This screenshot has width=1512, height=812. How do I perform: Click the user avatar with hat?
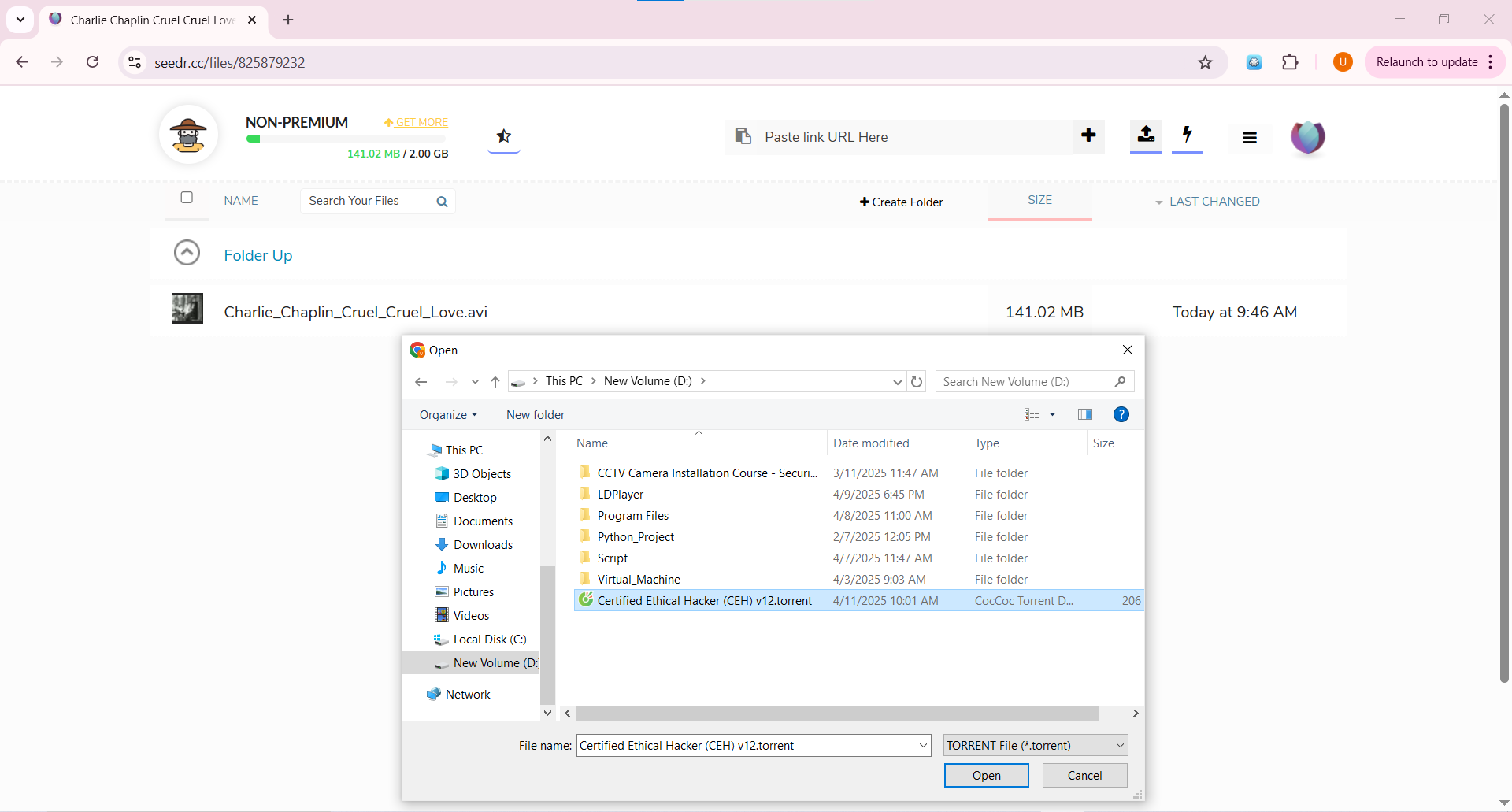click(188, 135)
